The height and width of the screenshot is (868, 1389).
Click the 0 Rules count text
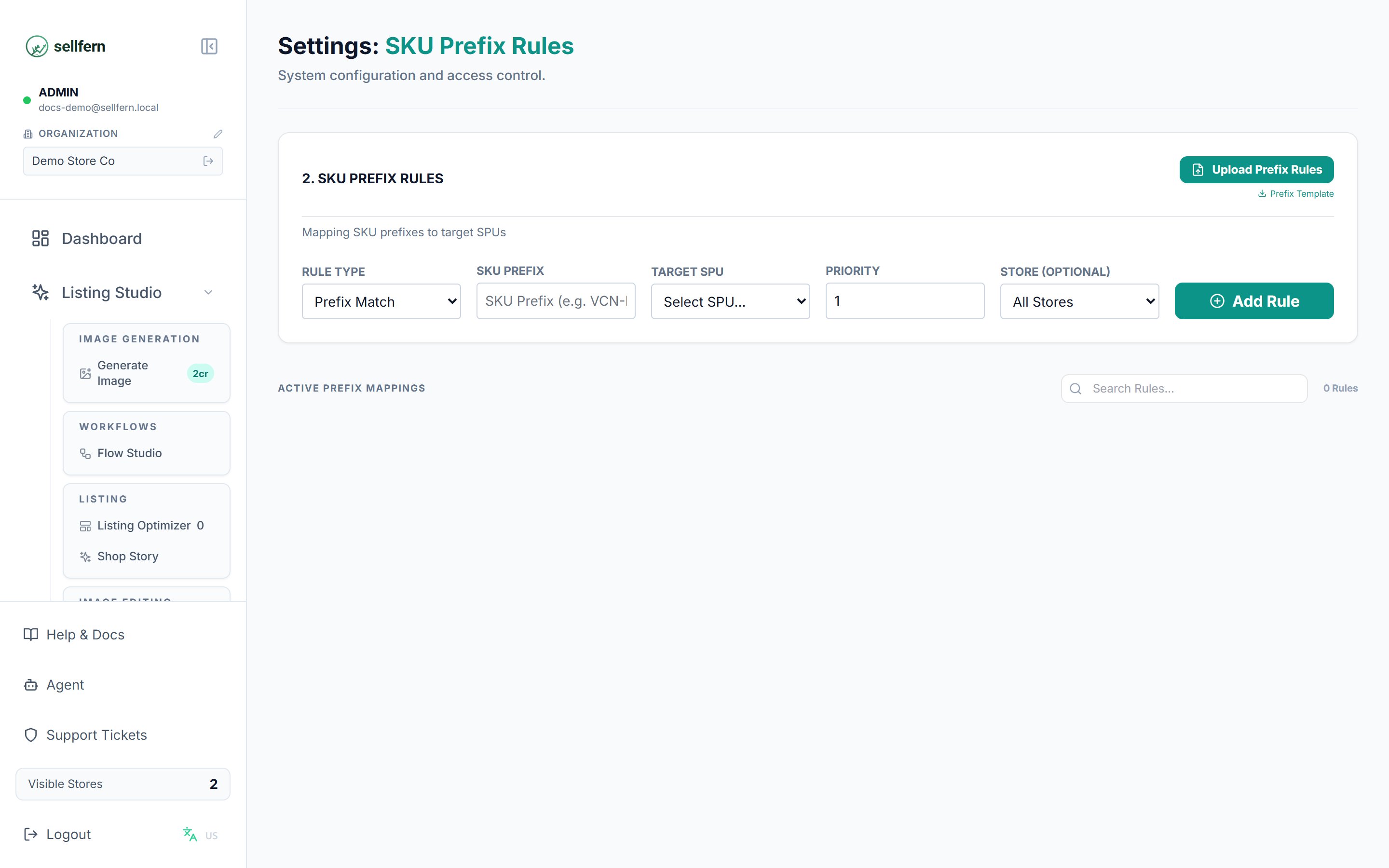click(1340, 389)
